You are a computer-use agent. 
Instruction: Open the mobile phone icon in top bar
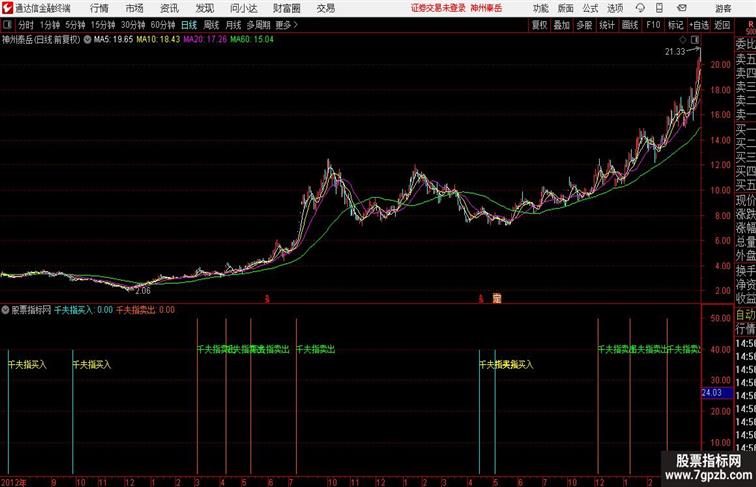click(x=659, y=8)
